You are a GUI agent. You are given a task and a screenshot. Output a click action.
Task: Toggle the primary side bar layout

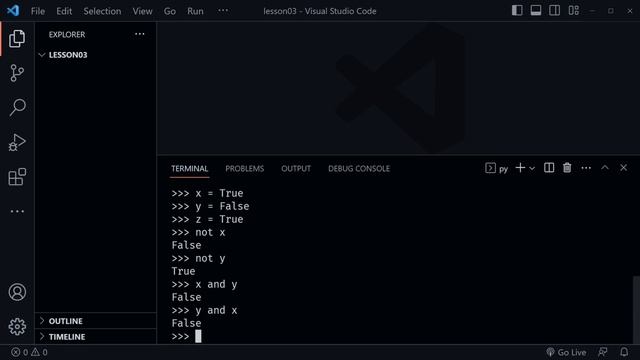pyautogui.click(x=517, y=11)
